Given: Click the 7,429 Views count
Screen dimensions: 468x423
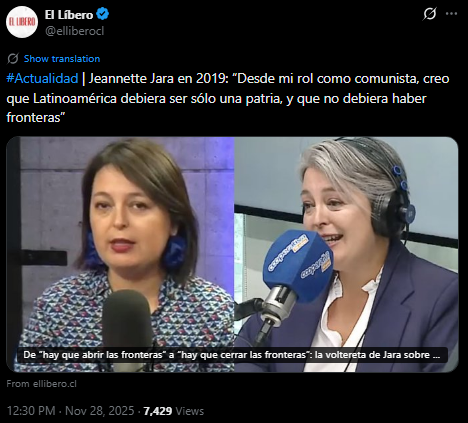Looking at the screenshot, I should click(173, 411).
